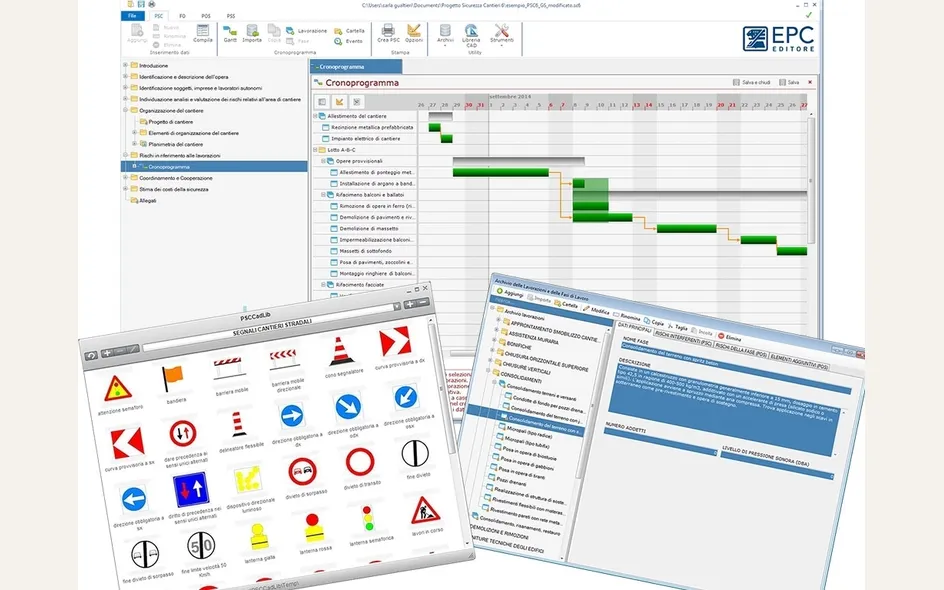This screenshot has height=590, width=944.
Task: Expand the Introduzione tree node
Action: click(125, 65)
